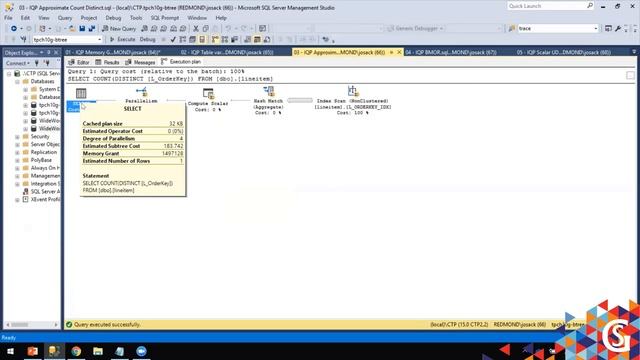Open the trace find combo box dropdown

596,29
